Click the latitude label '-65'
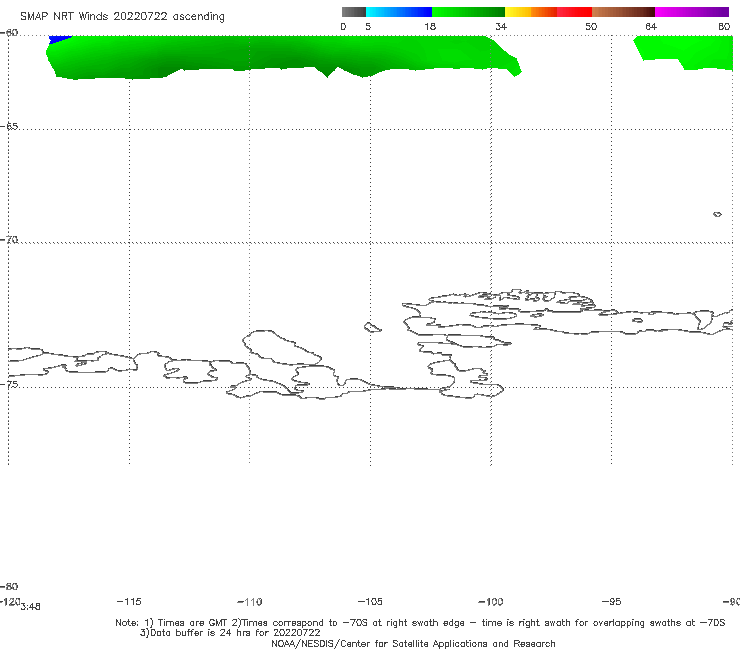 (9, 127)
